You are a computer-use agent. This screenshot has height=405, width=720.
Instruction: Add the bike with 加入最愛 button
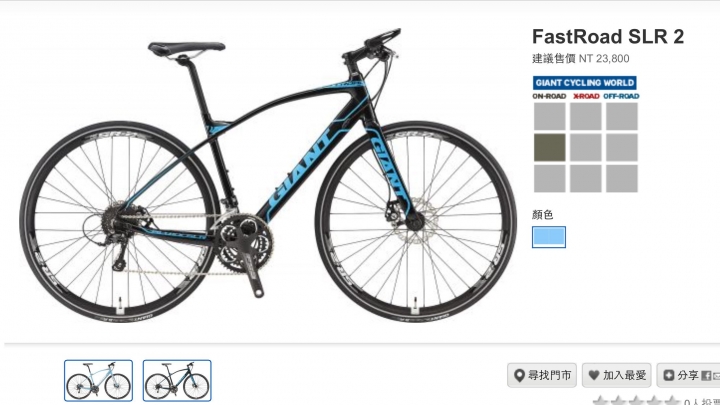(617, 375)
